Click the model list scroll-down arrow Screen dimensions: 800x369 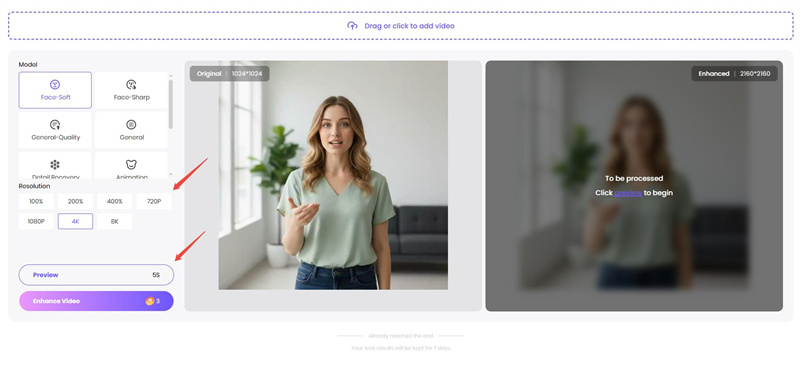point(170,175)
